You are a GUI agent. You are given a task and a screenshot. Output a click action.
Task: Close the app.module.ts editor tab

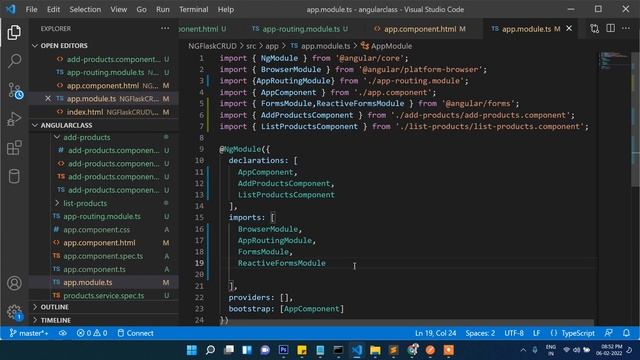569,29
